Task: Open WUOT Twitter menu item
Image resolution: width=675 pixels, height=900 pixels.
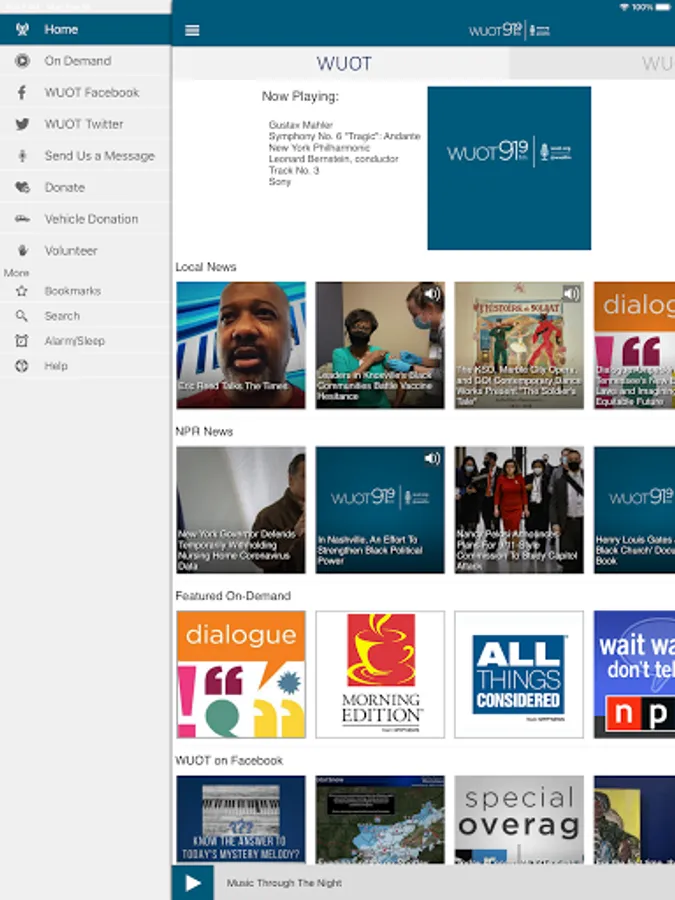Action: click(86, 124)
